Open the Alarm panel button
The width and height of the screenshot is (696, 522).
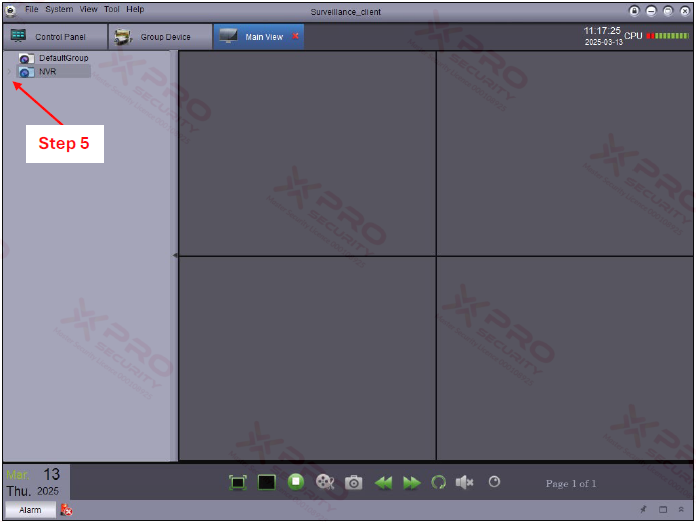tap(30, 510)
